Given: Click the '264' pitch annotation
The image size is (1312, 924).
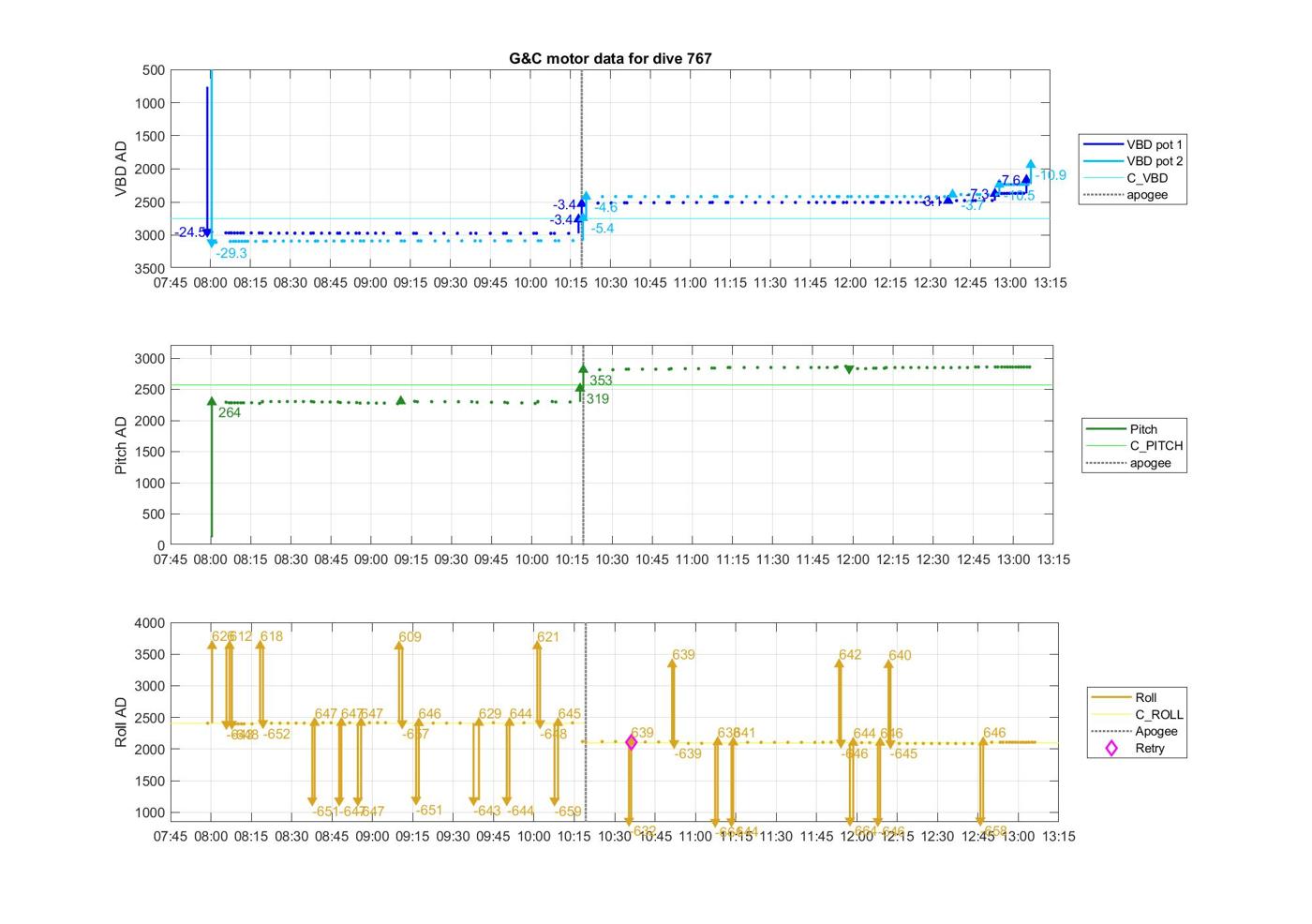Looking at the screenshot, I should click(x=229, y=412).
